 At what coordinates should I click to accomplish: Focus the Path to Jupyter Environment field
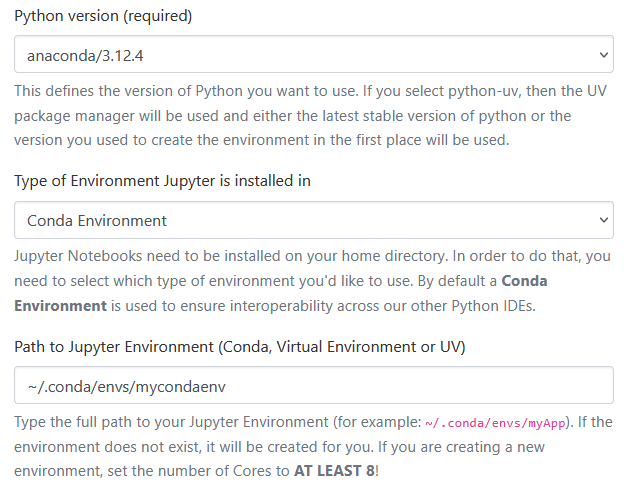[313, 385]
